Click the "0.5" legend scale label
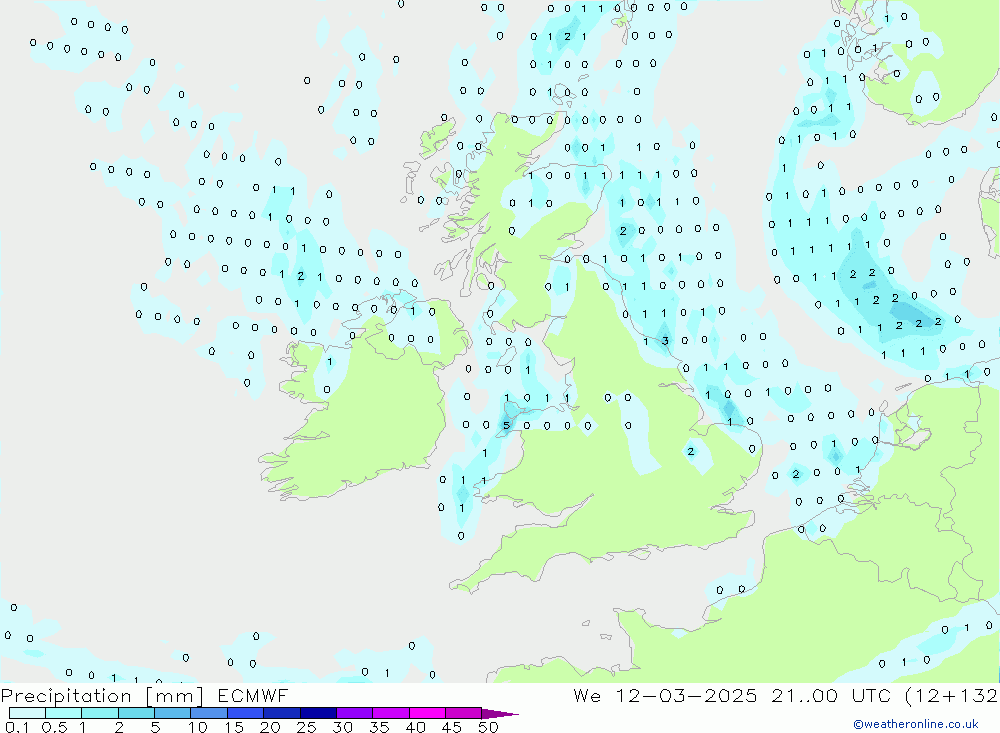Screen dimensions: 1000x733 pos(54,727)
